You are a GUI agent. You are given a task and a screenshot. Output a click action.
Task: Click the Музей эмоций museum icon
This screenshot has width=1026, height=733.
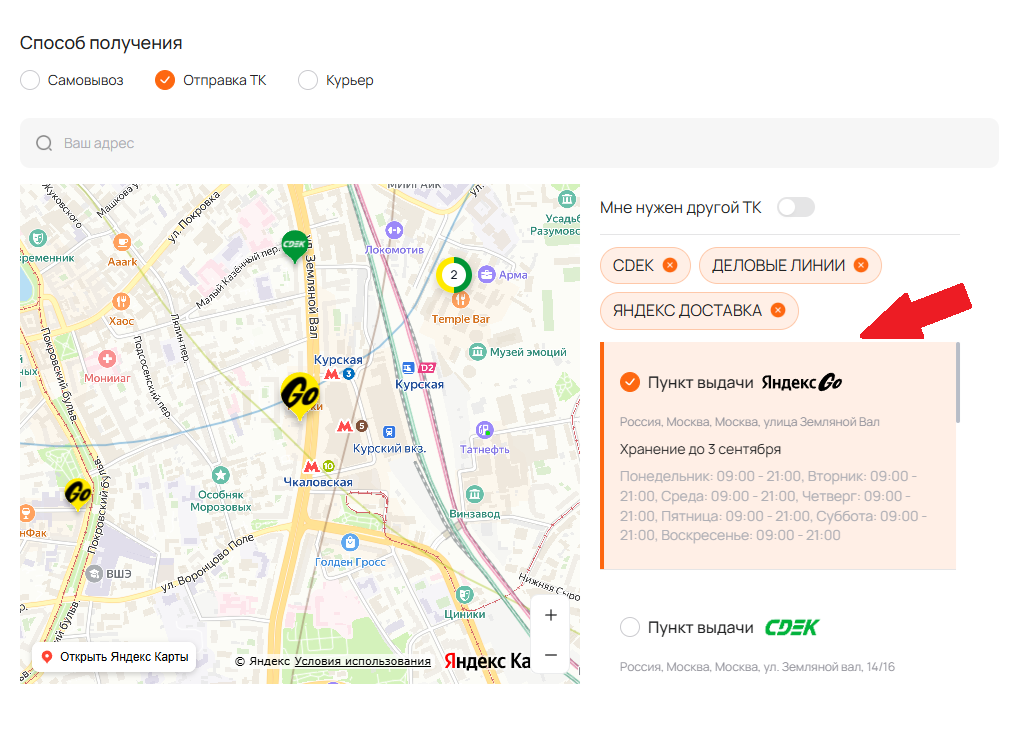pyautogui.click(x=478, y=352)
